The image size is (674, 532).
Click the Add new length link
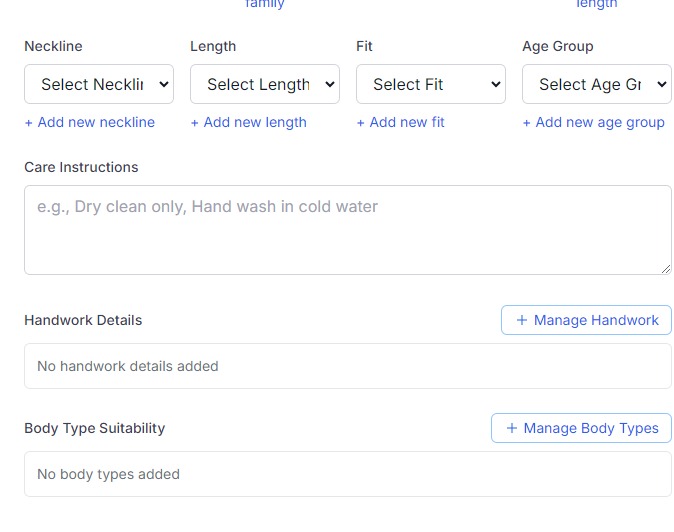click(249, 122)
